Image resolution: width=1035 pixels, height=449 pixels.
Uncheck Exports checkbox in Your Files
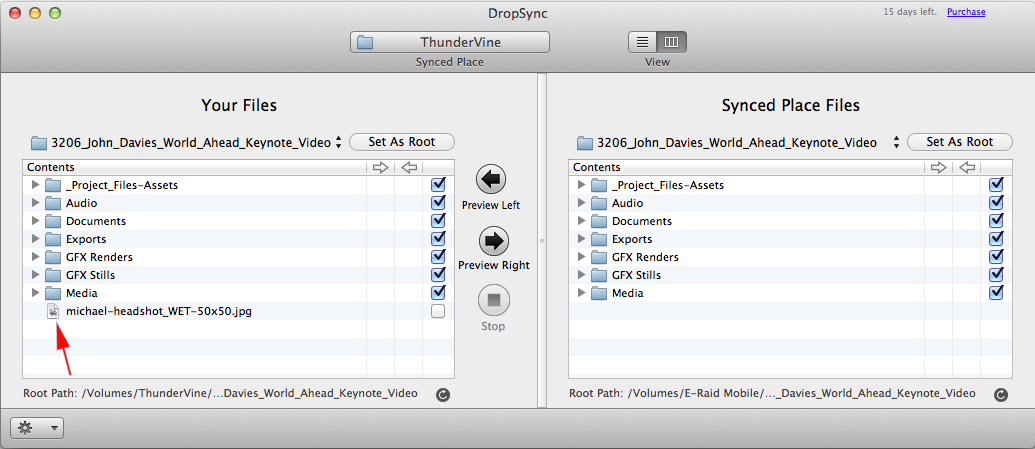[x=438, y=238]
